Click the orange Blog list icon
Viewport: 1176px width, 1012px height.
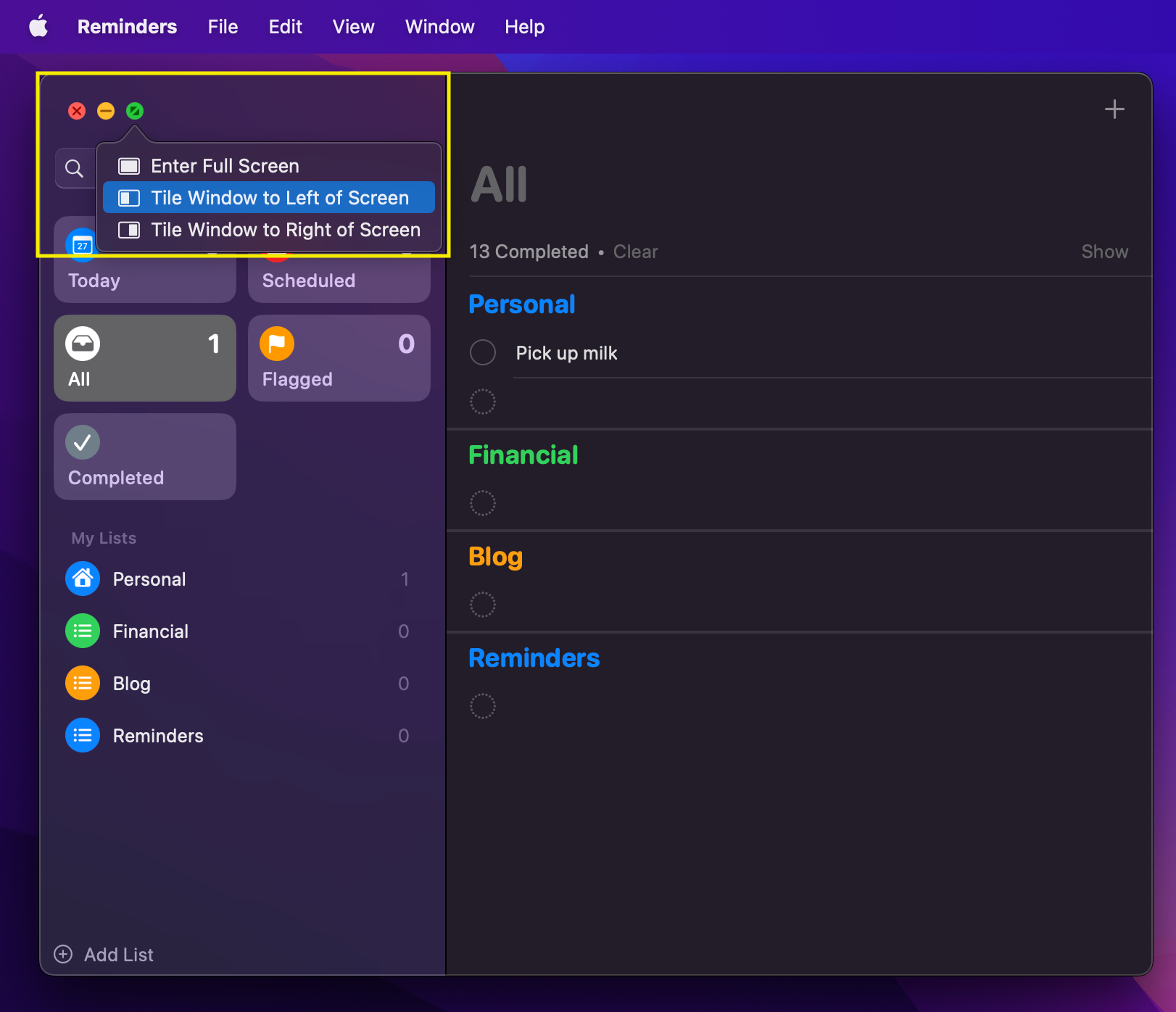point(83,683)
